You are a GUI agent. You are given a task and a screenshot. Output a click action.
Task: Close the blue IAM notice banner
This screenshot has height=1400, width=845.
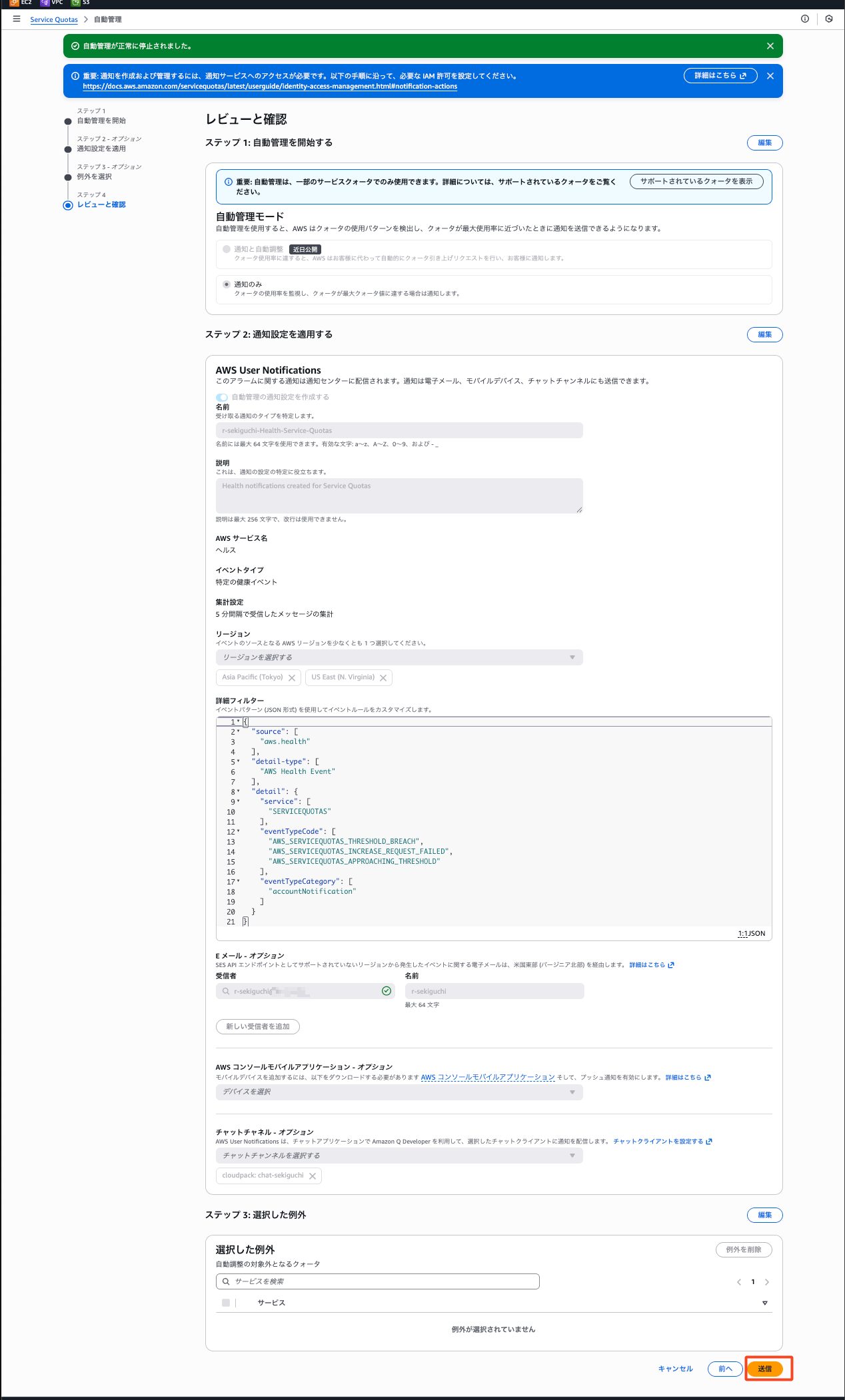point(770,76)
